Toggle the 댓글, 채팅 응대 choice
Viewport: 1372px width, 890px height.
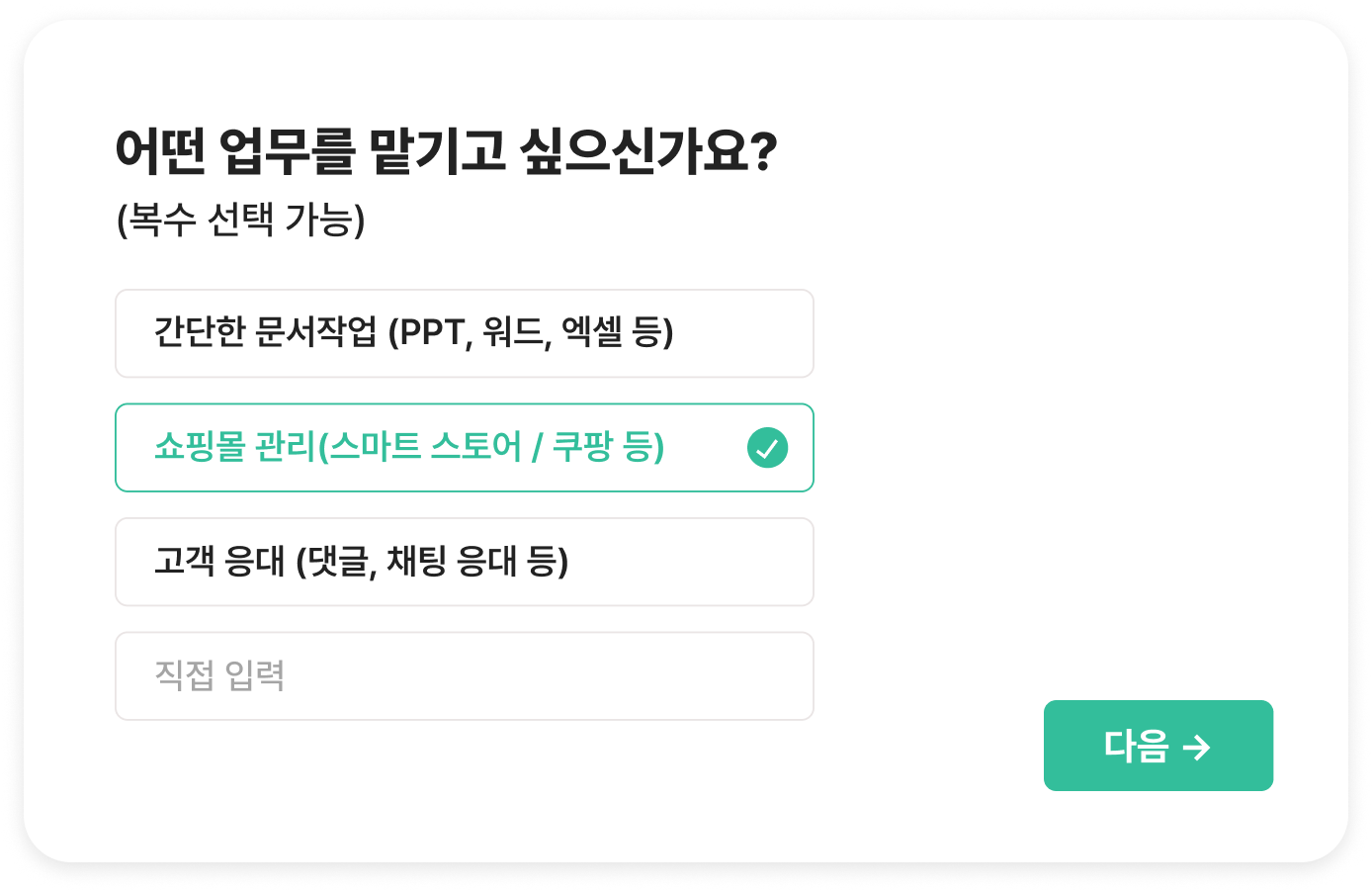point(464,562)
